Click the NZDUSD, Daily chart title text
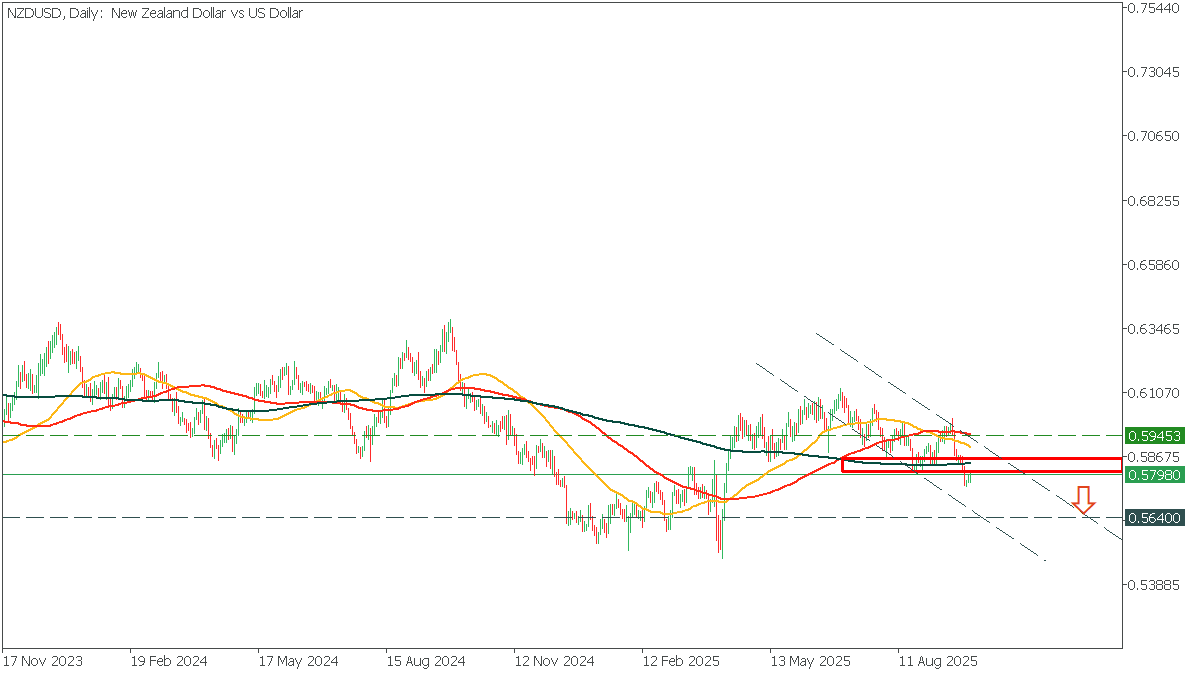The height and width of the screenshot is (675, 1200). coord(155,13)
